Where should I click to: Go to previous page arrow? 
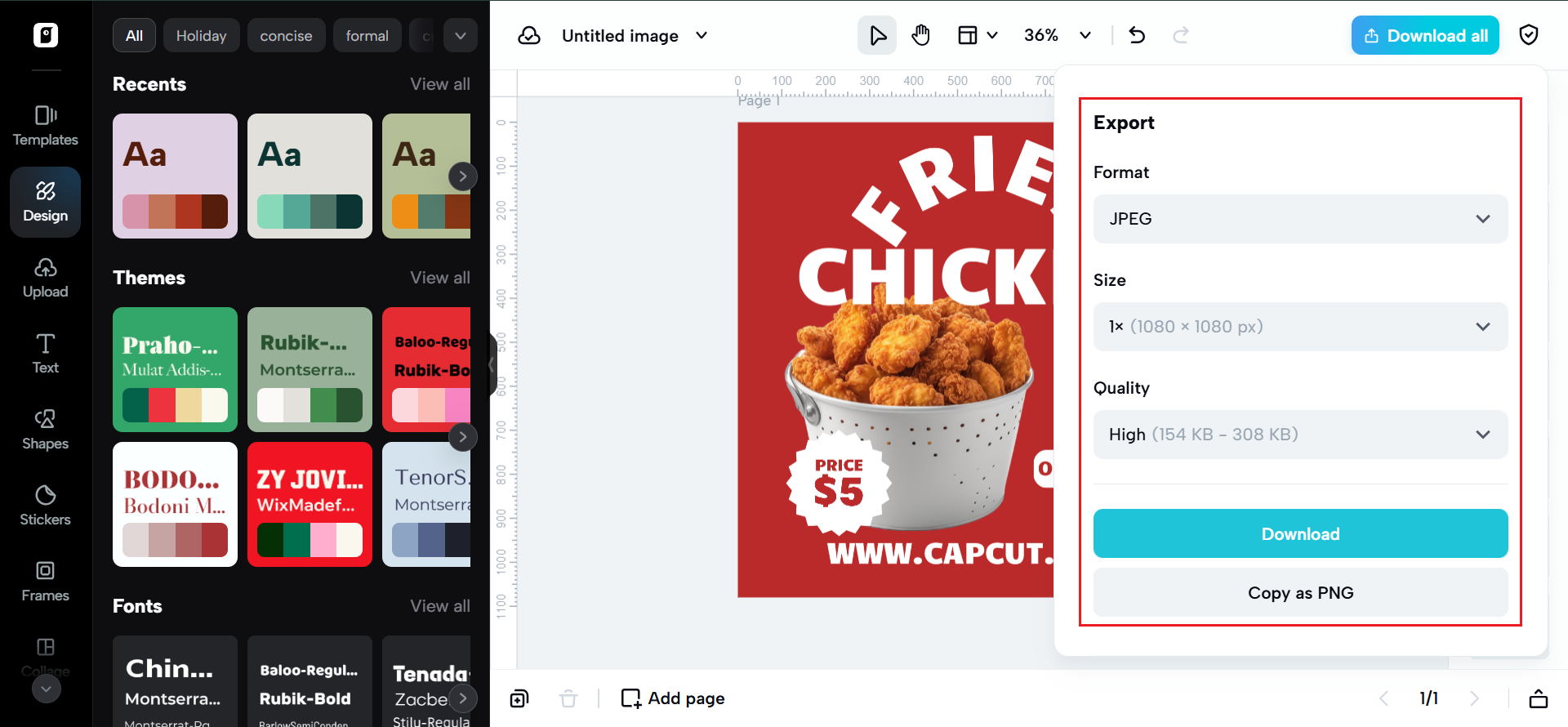[1383, 698]
